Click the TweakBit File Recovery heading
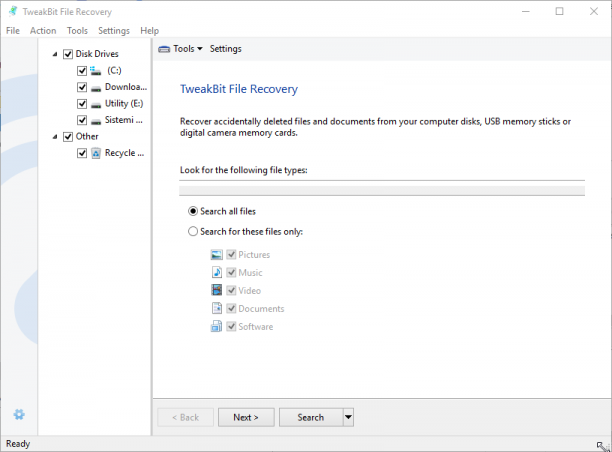Screen dimensions: 612x452 pyautogui.click(x=239, y=89)
